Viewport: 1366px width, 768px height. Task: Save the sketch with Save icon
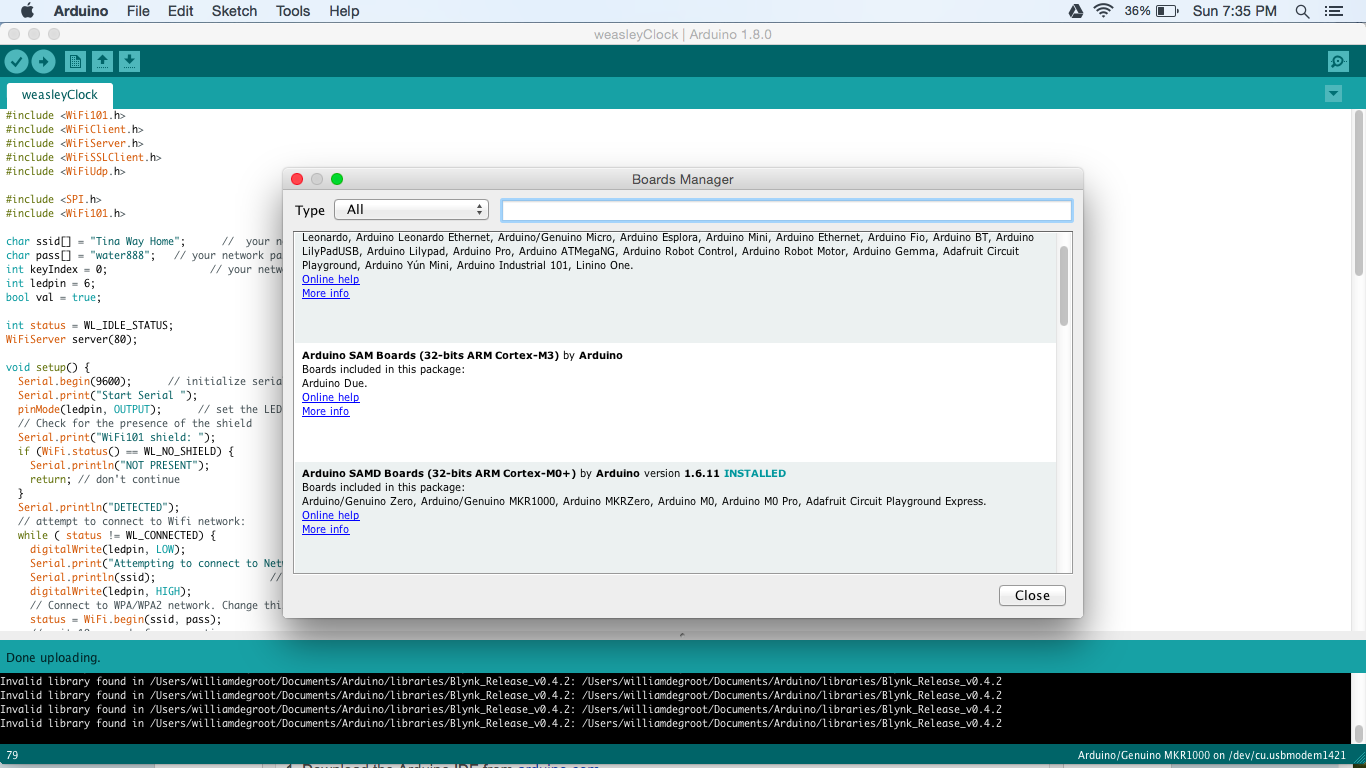click(x=129, y=62)
